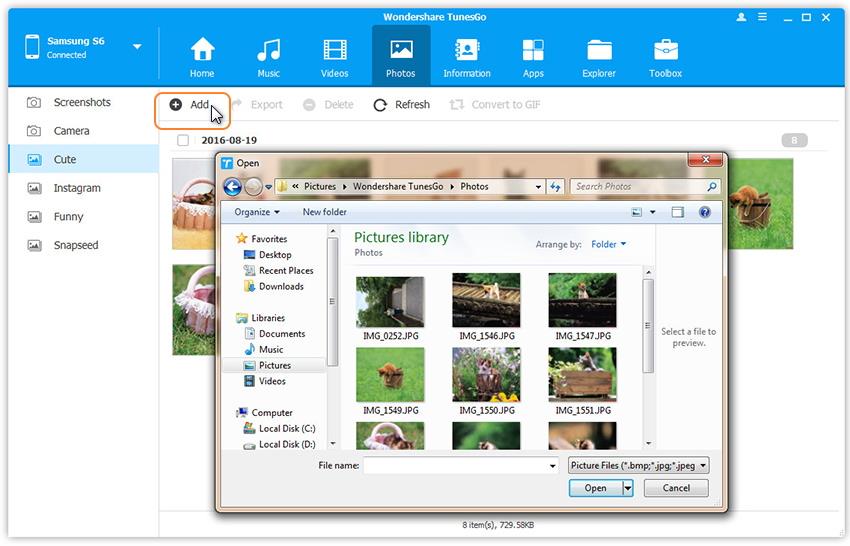Select the IMG_1549.JPG thumbnail
This screenshot has height=546, width=850.
(390, 375)
